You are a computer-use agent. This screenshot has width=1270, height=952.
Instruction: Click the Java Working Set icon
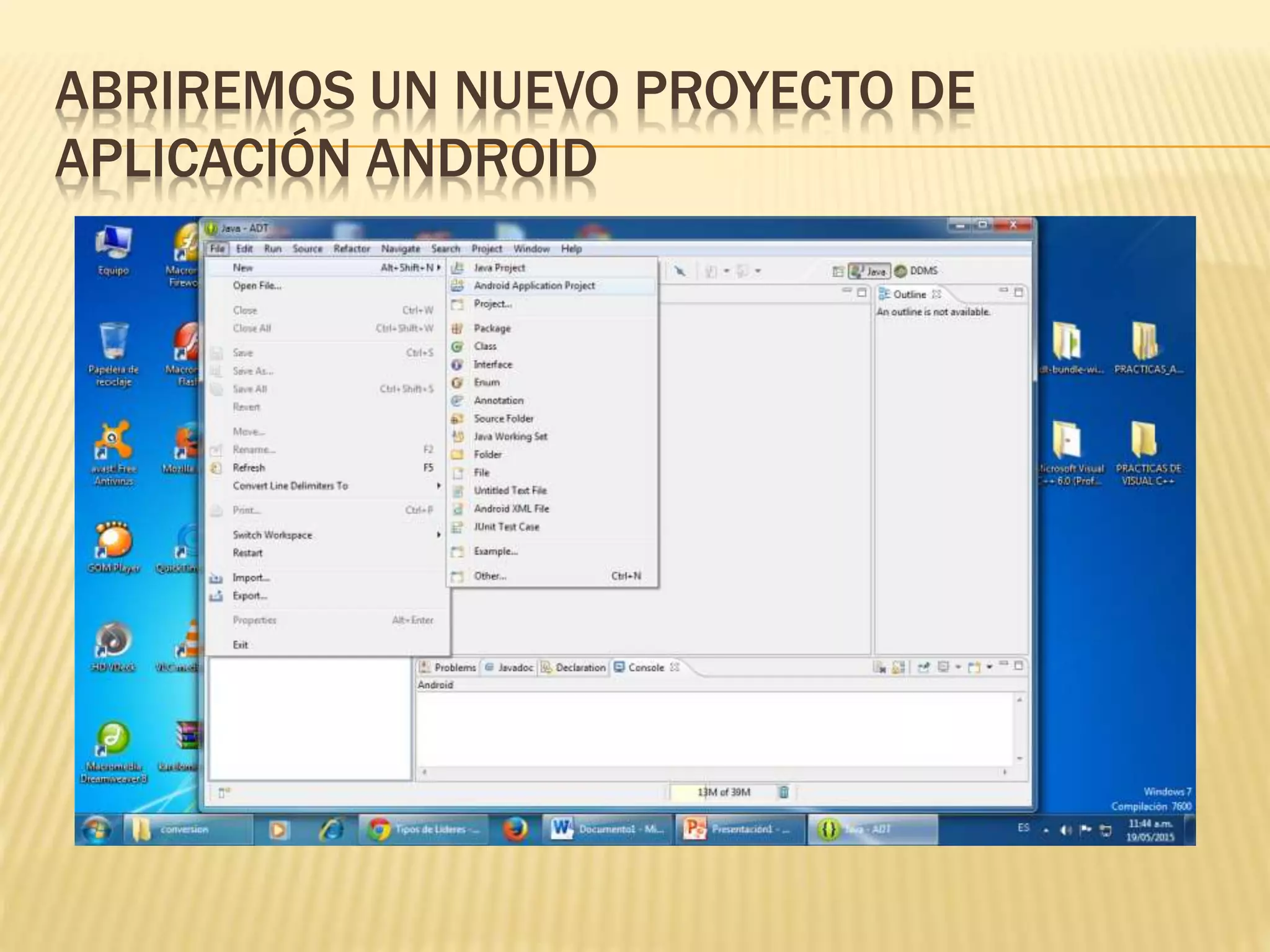pyautogui.click(x=458, y=436)
